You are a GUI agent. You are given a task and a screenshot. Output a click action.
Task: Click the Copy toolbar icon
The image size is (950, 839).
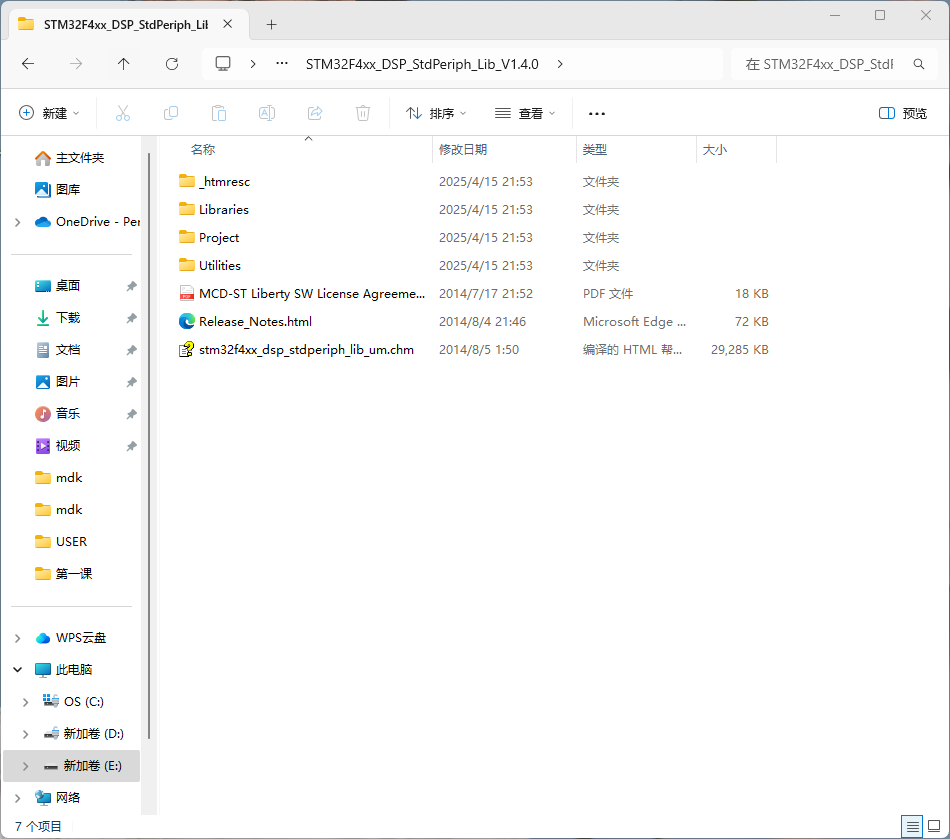(171, 113)
